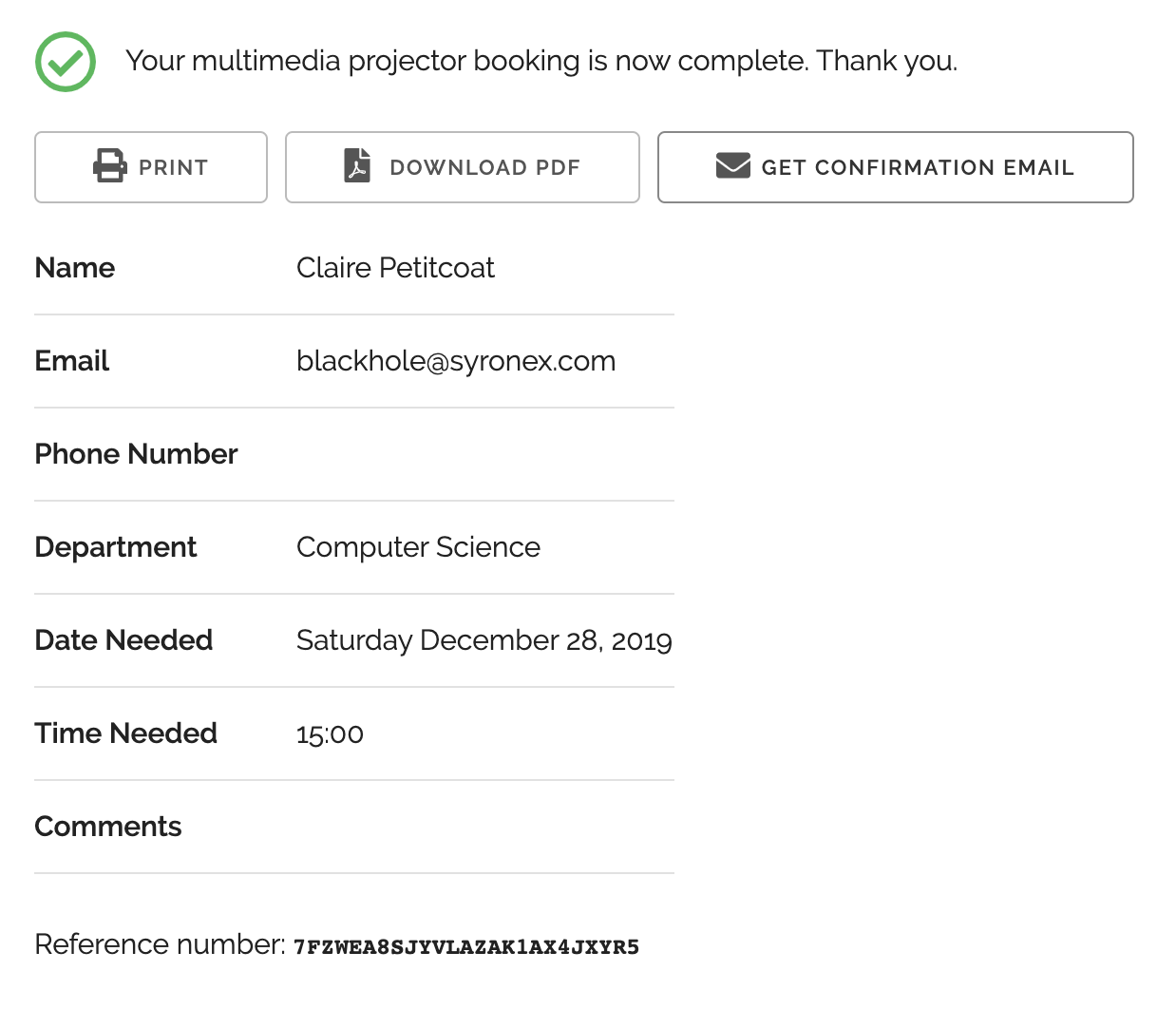The image size is (1176, 1009).
Task: Click the Phone Number label
Action: (136, 454)
